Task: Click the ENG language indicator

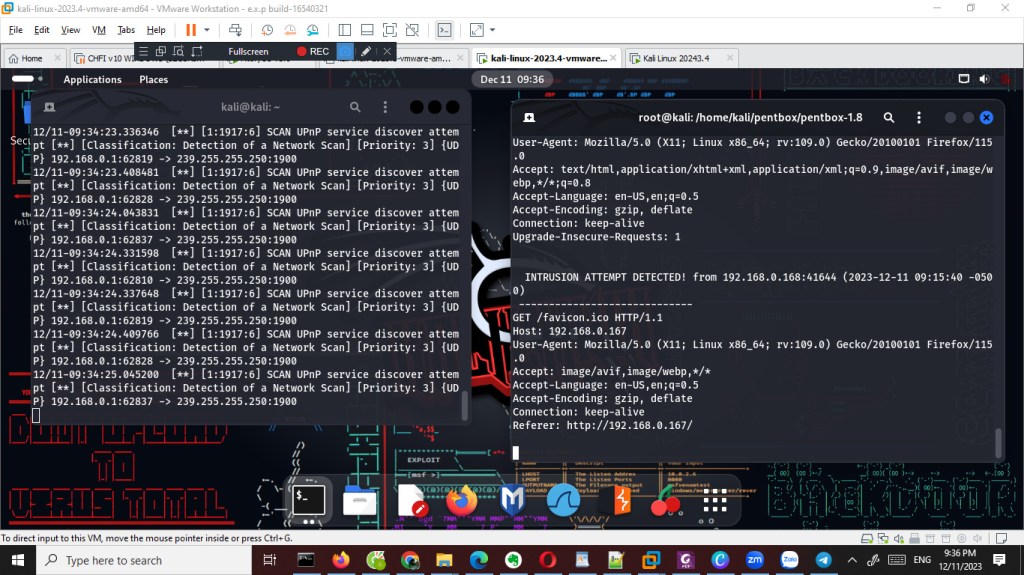Action: 922,560
